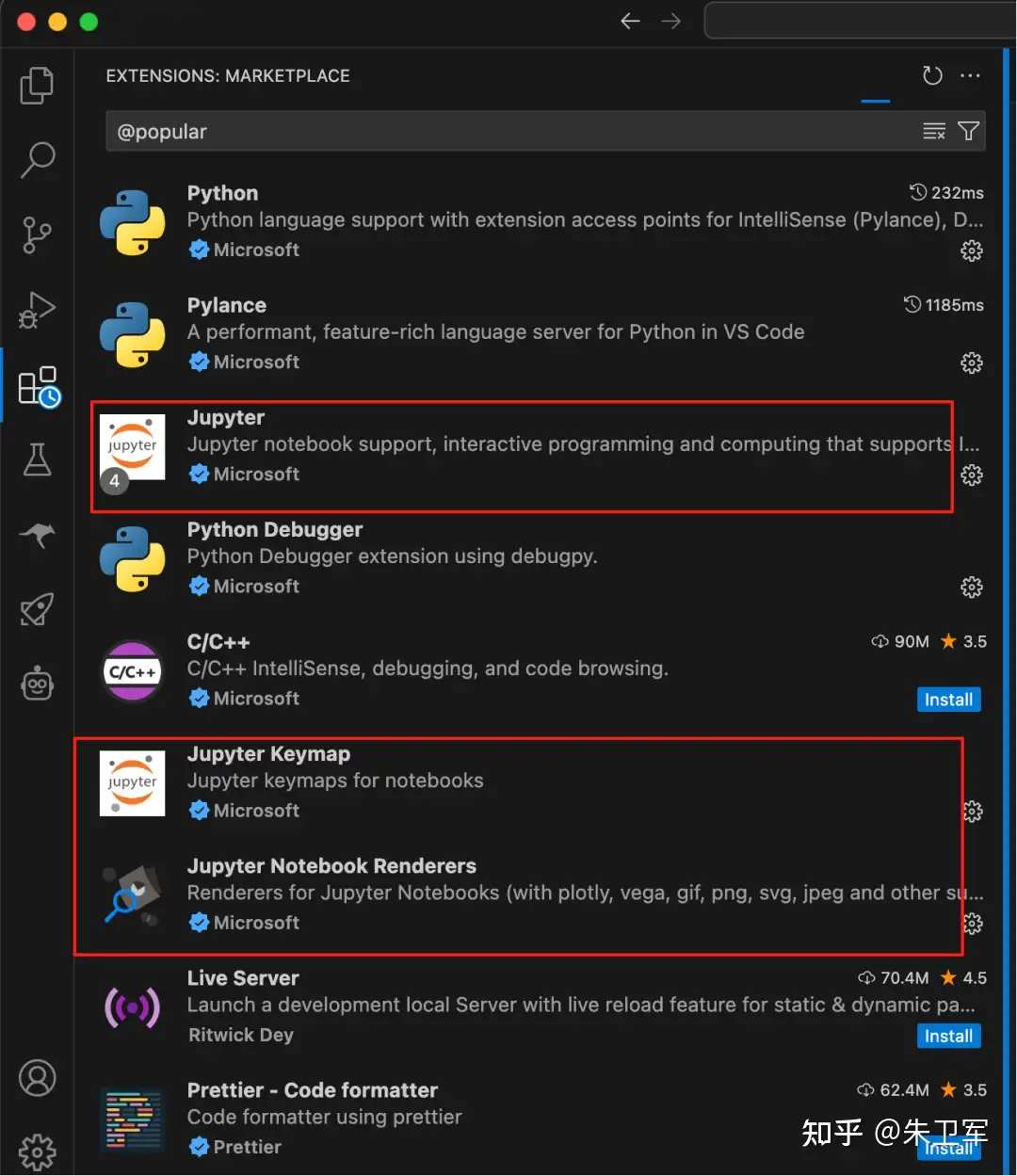Go forward with the right arrow
The image size is (1017, 1176).
[670, 21]
